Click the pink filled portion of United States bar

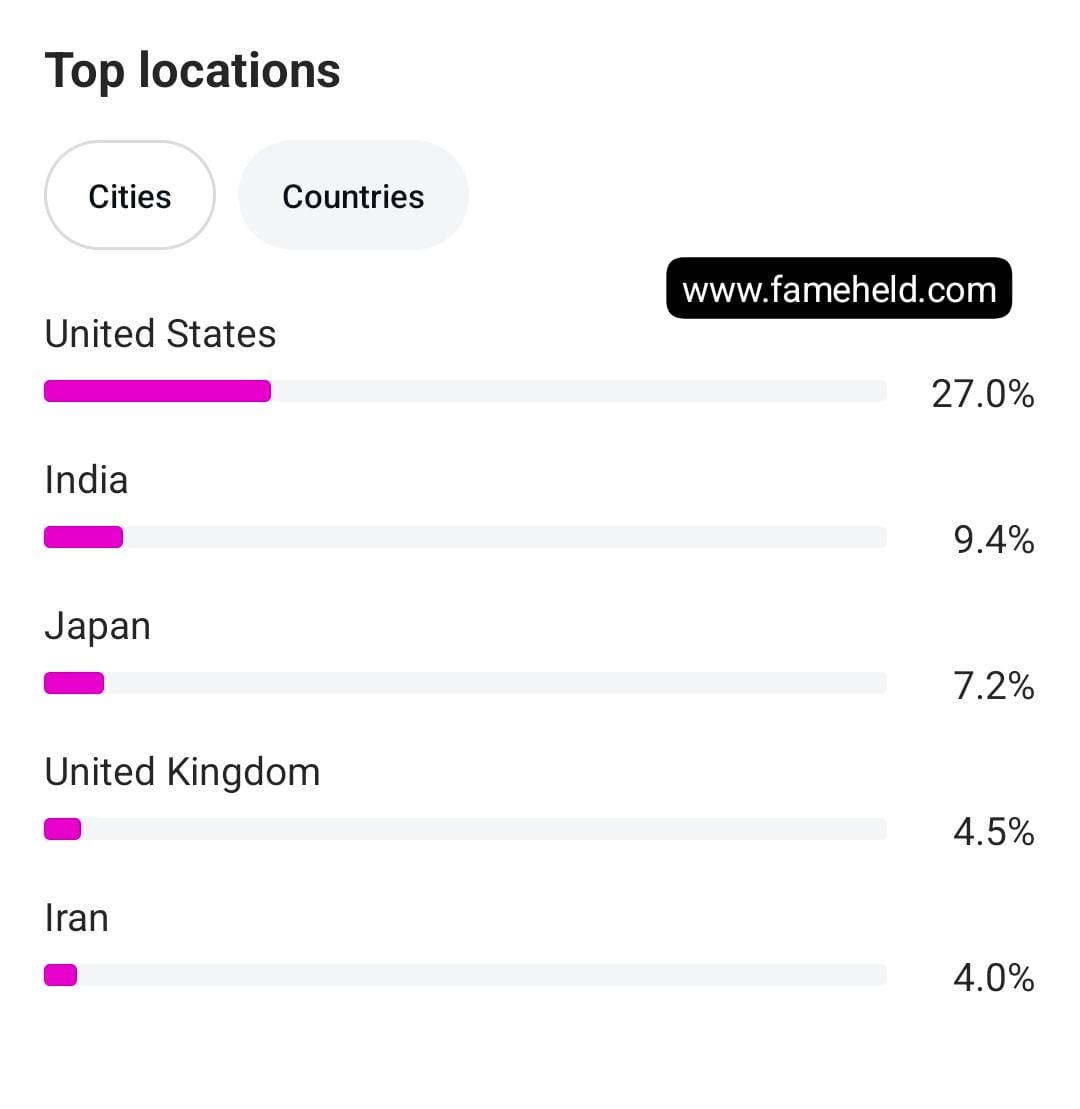157,391
